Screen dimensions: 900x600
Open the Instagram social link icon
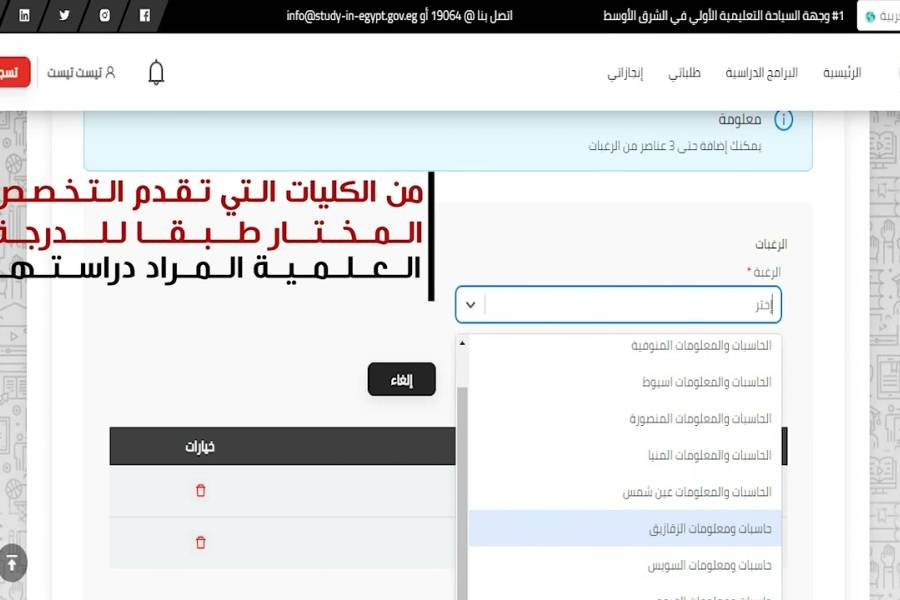[104, 16]
